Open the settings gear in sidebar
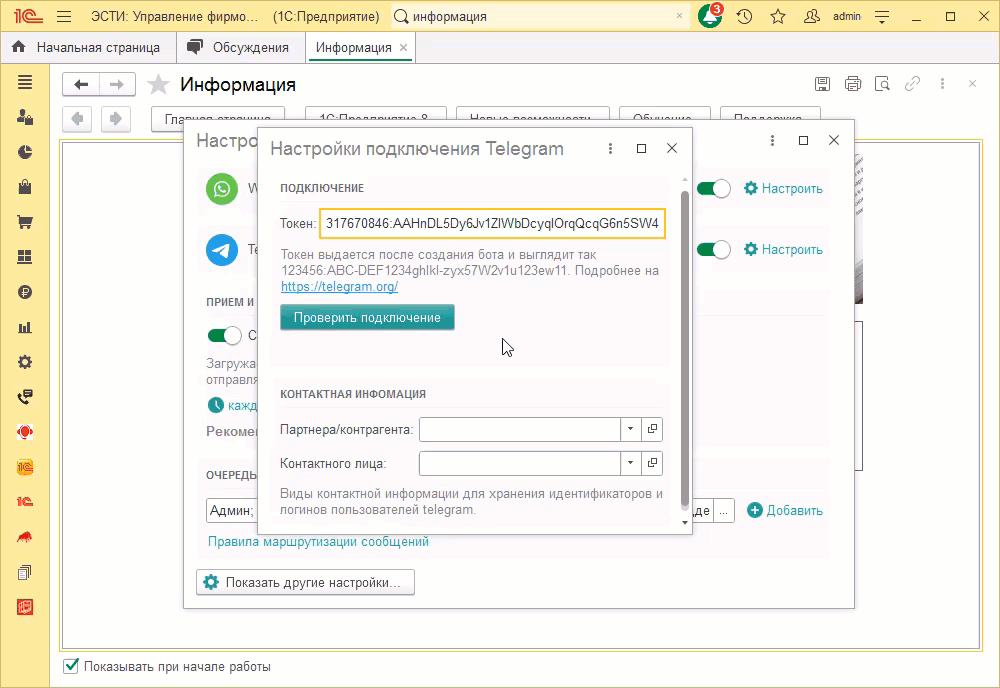Image resolution: width=1000 pixels, height=688 pixels. [x=25, y=362]
